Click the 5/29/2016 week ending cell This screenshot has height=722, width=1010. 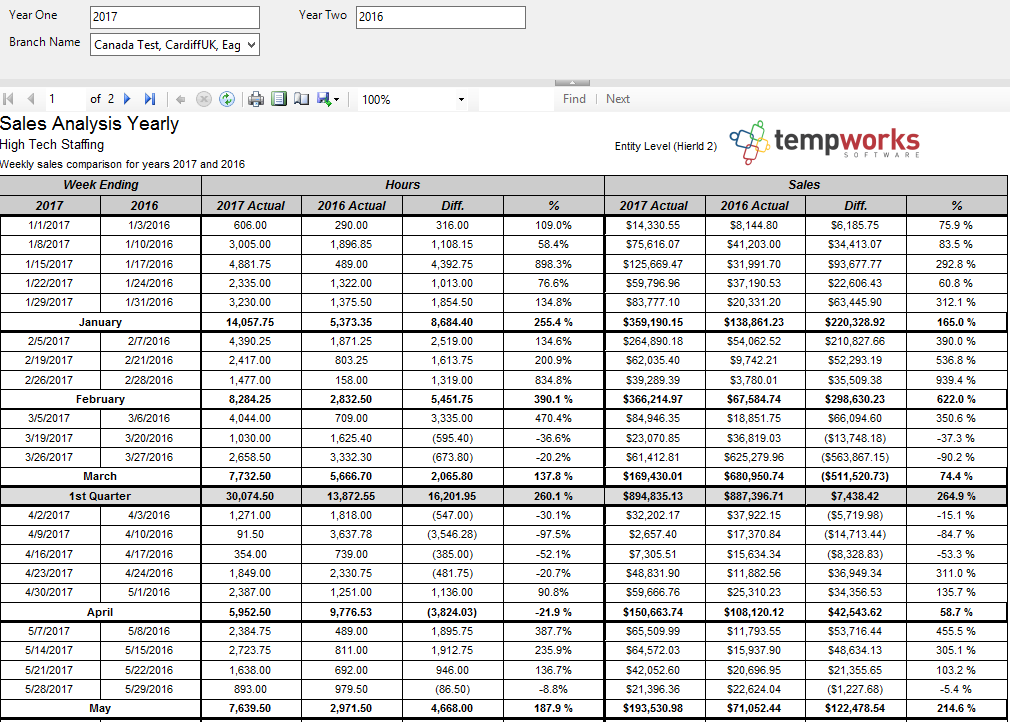click(x=149, y=689)
